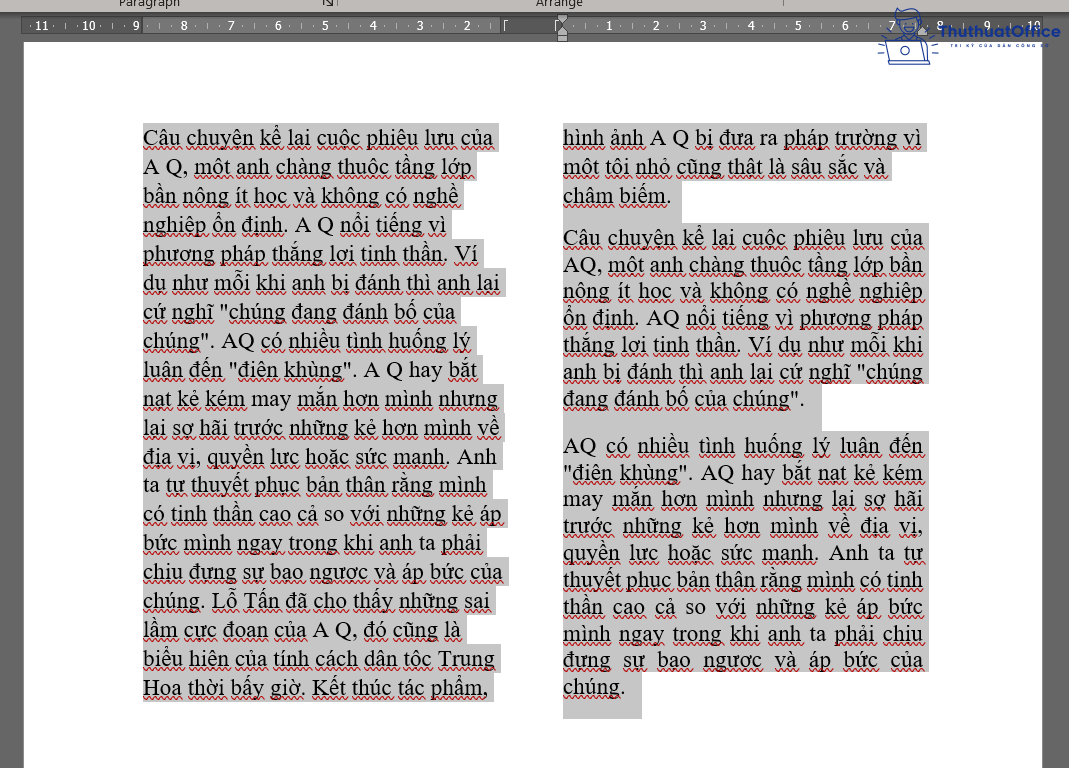
Task: Click the line "luận đến "điên khùng". A Q hay bắt"
Action: tap(310, 370)
